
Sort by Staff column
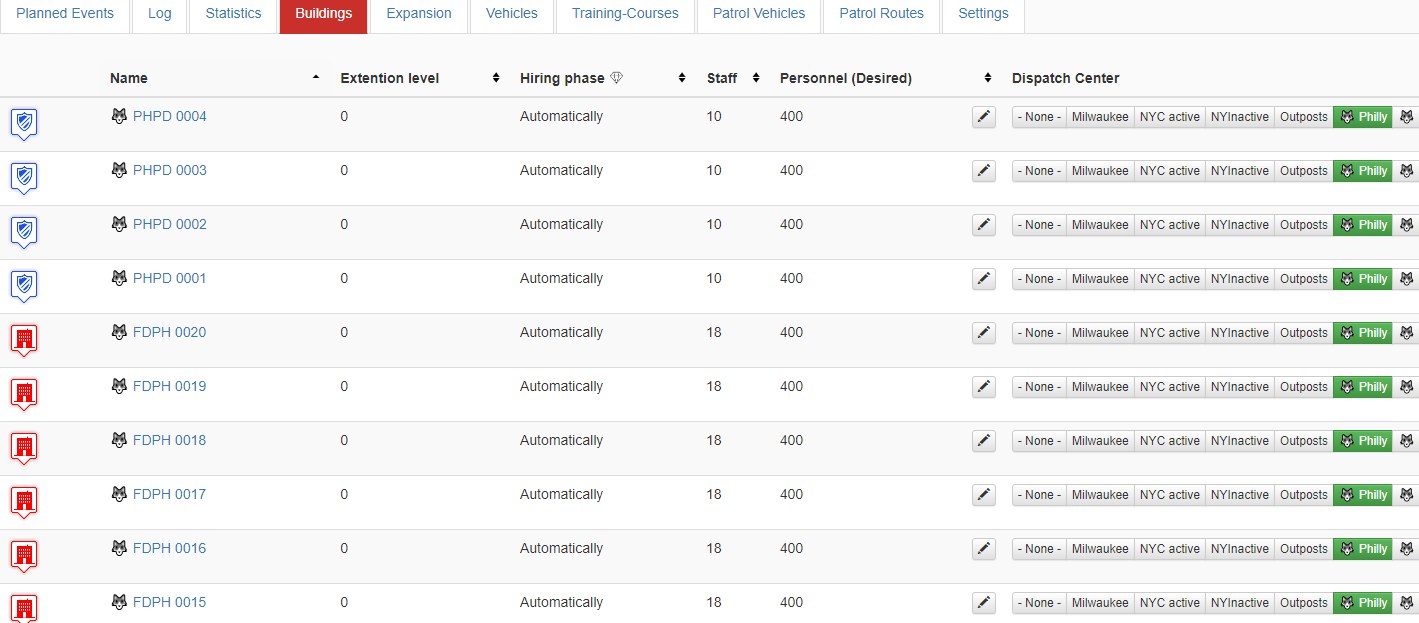point(733,78)
